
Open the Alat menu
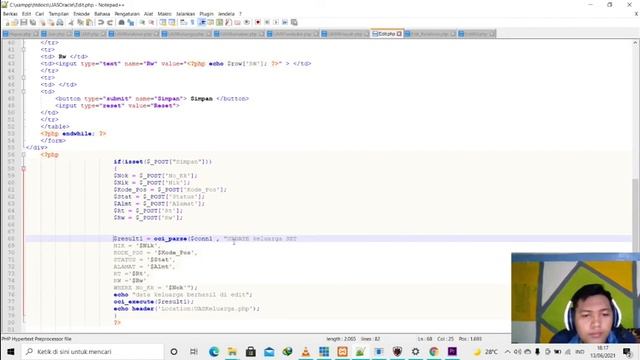(149, 14)
